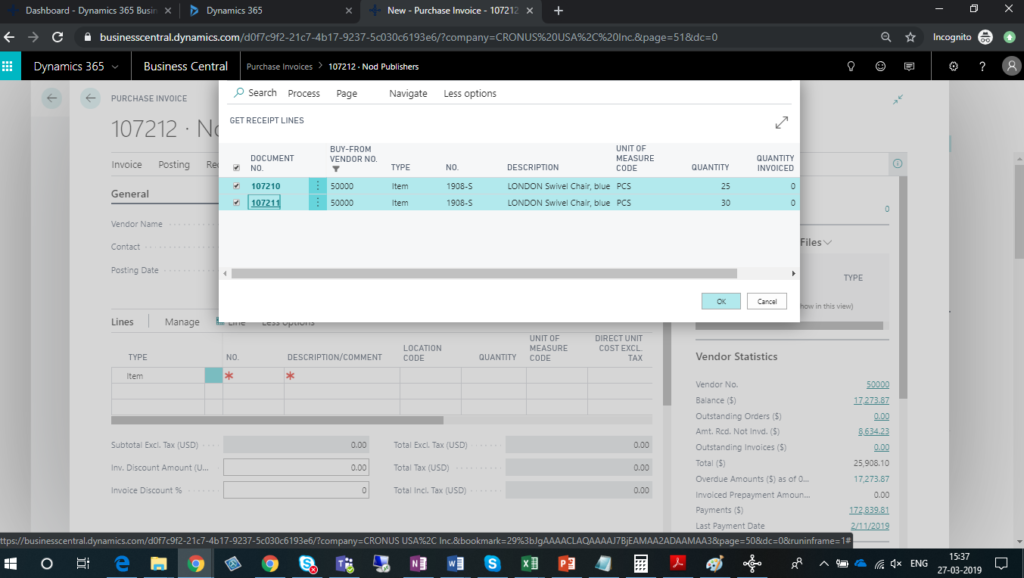Toggle the select-all checkbox in header row
The width and height of the screenshot is (1024, 578).
[236, 168]
